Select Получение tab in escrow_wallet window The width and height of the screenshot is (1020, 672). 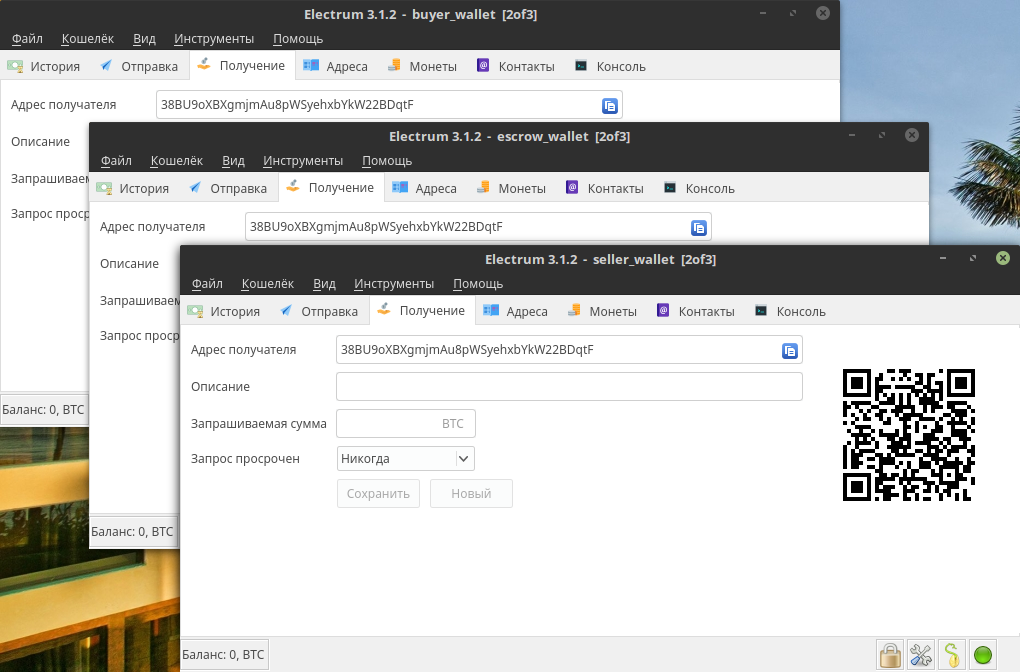331,187
